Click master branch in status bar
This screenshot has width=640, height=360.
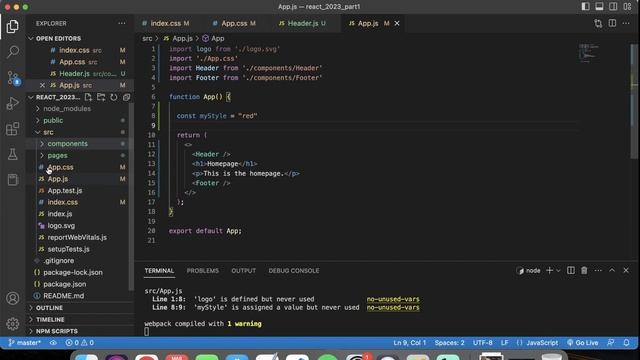tap(24, 343)
